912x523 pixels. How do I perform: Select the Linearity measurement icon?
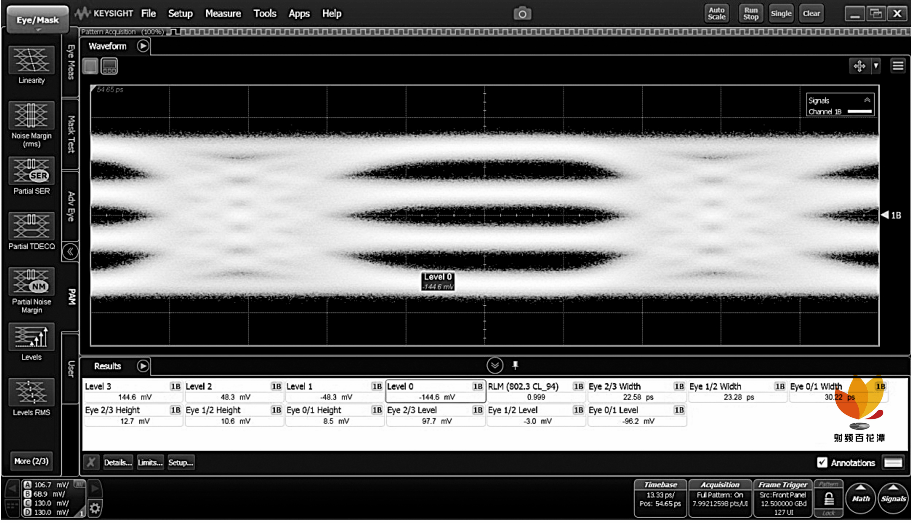(x=31, y=60)
